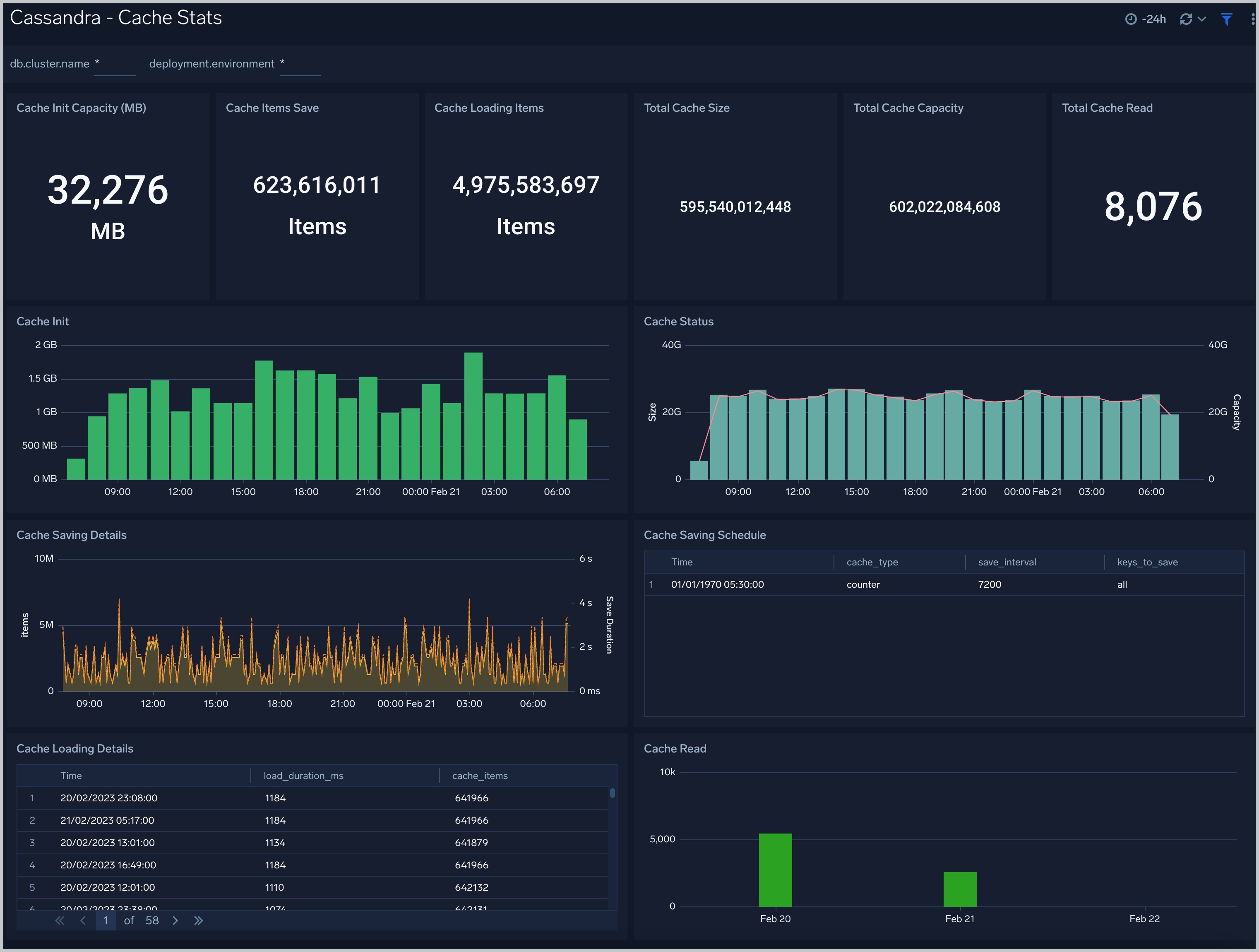Sort Cache Loading Details by Time header
Viewport: 1259px width, 952px height.
[x=71, y=776]
